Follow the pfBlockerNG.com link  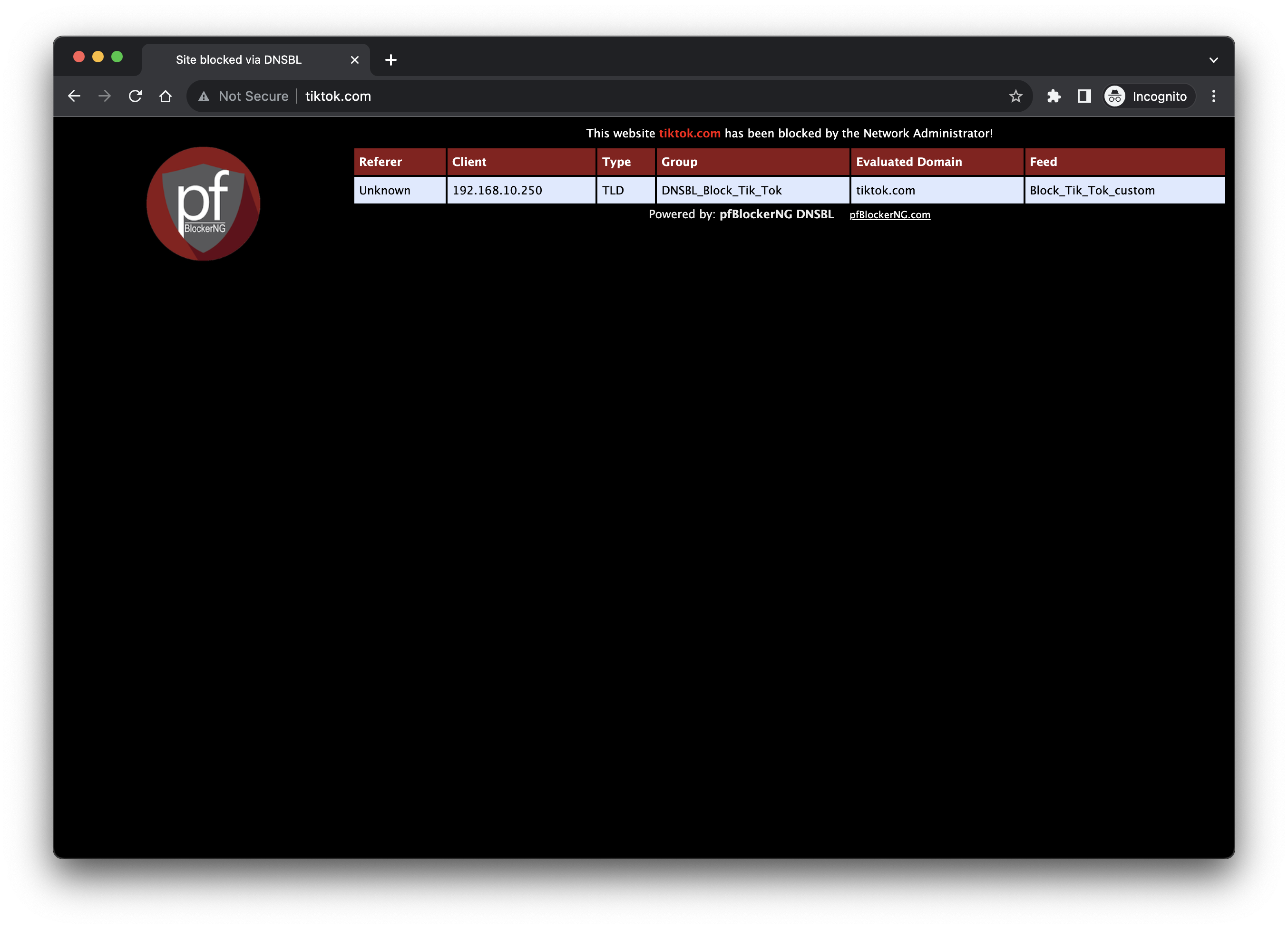tap(889, 214)
